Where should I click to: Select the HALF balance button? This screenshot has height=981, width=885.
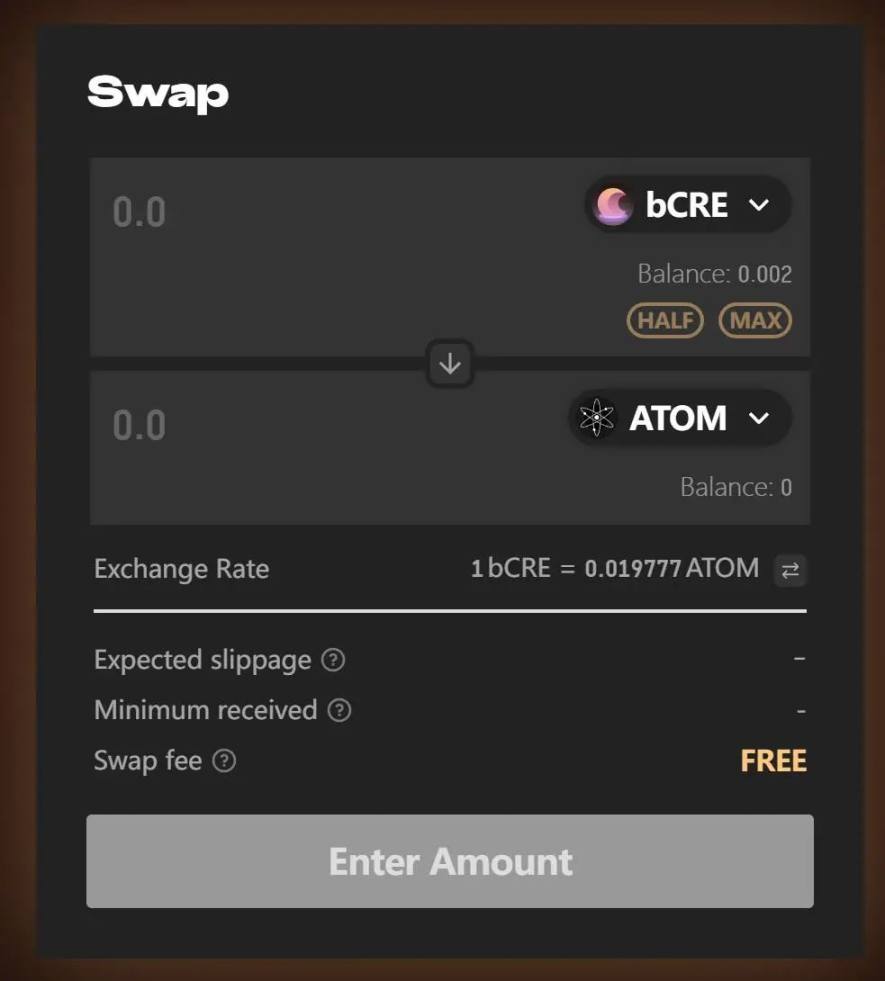point(665,320)
